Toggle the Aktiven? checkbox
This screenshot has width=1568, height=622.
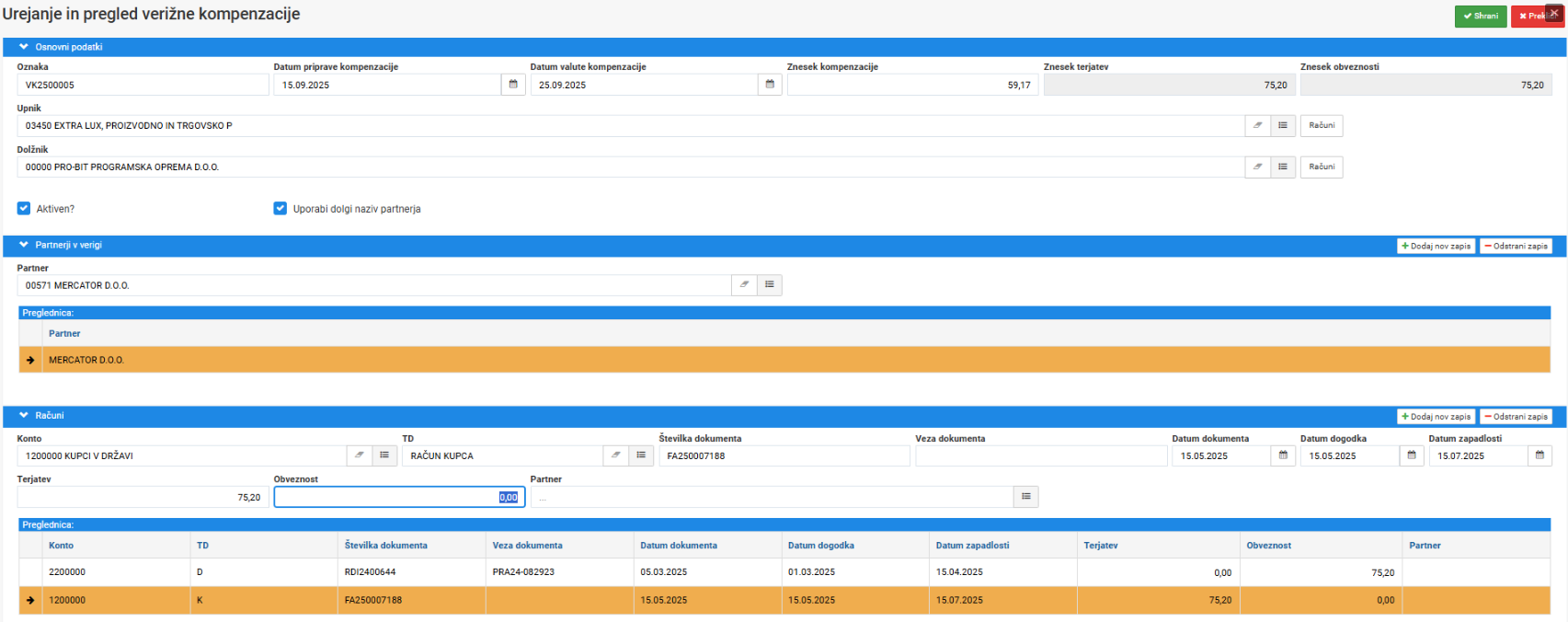[x=24, y=209]
